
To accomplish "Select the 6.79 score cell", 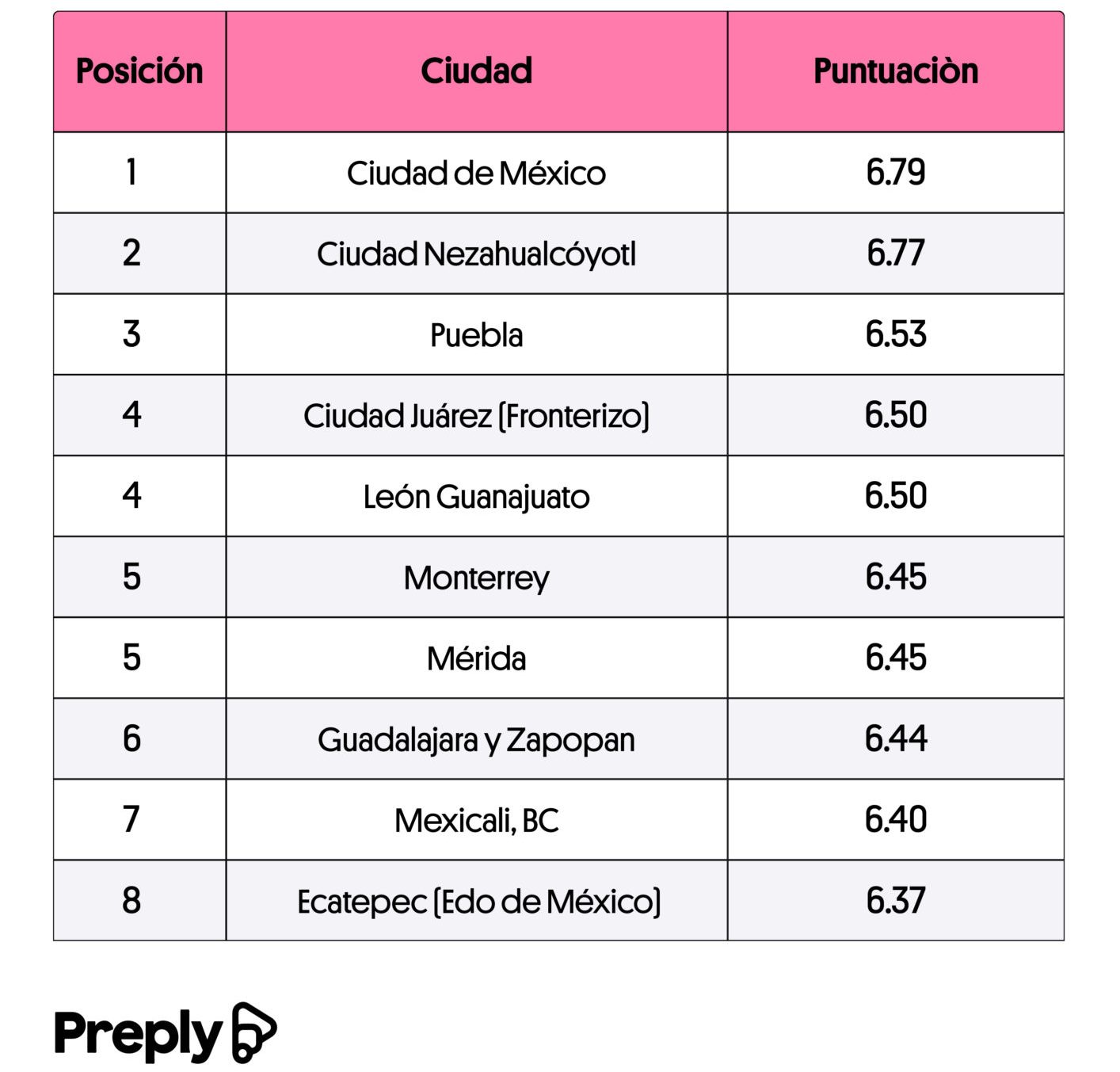I will [x=896, y=173].
